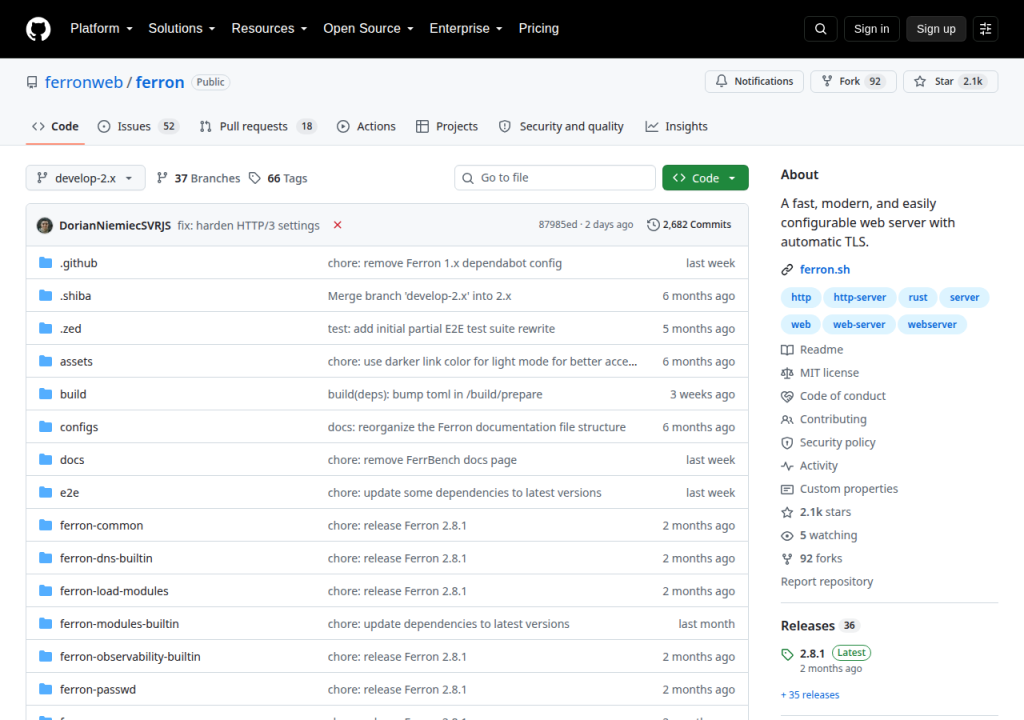Switch to the Pull requests tab
1024x720 pixels.
pos(258,126)
